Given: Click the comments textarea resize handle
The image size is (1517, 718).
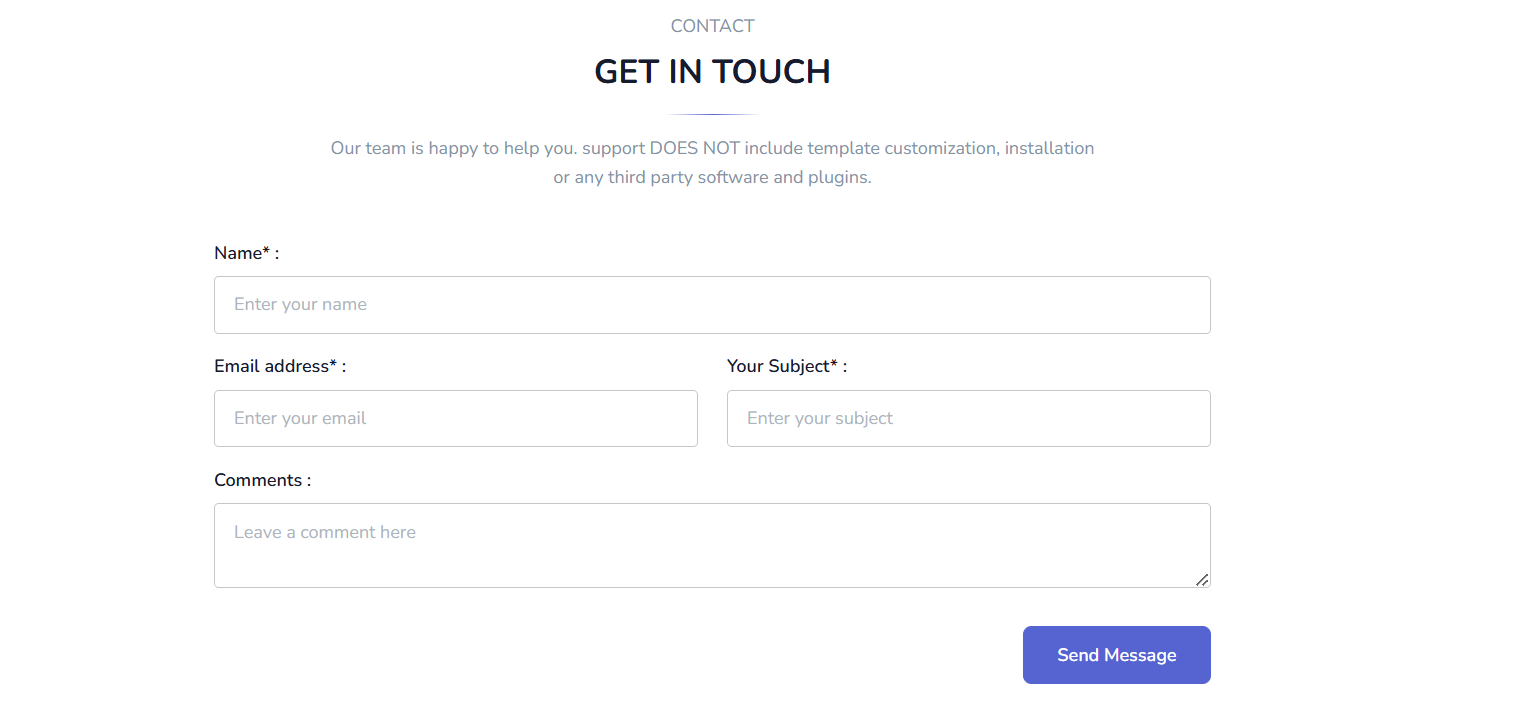Looking at the screenshot, I should [x=1202, y=579].
